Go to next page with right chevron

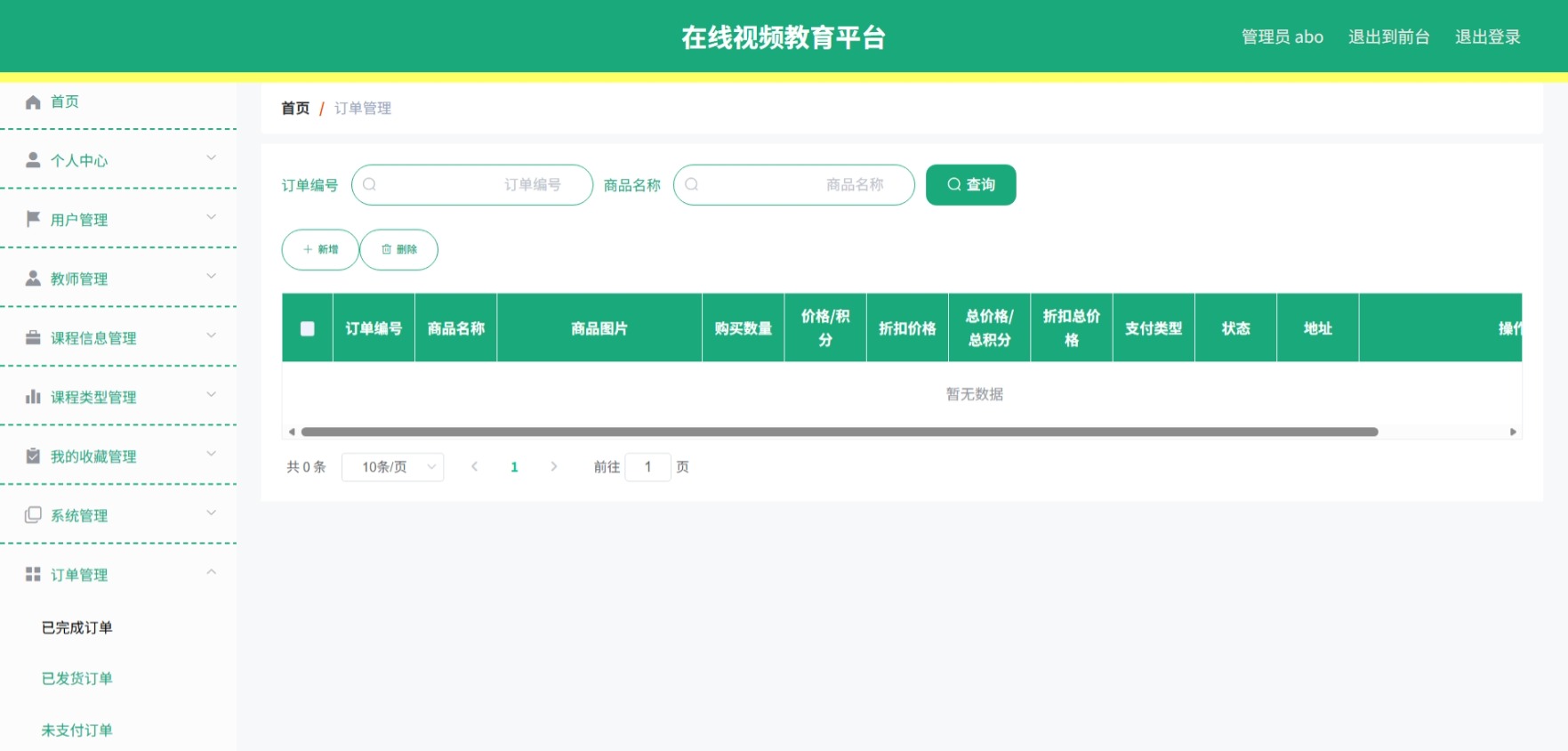point(554,466)
